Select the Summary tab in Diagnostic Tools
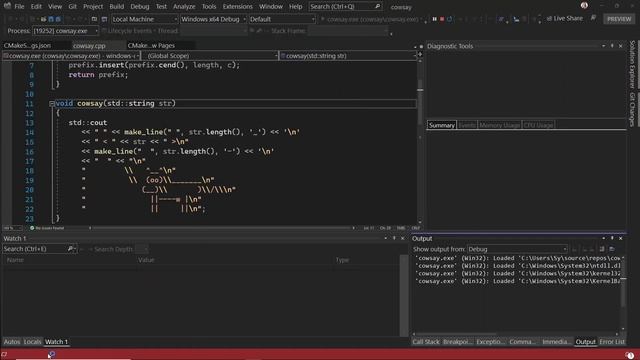Screen dimensions: 640x360 442,125
